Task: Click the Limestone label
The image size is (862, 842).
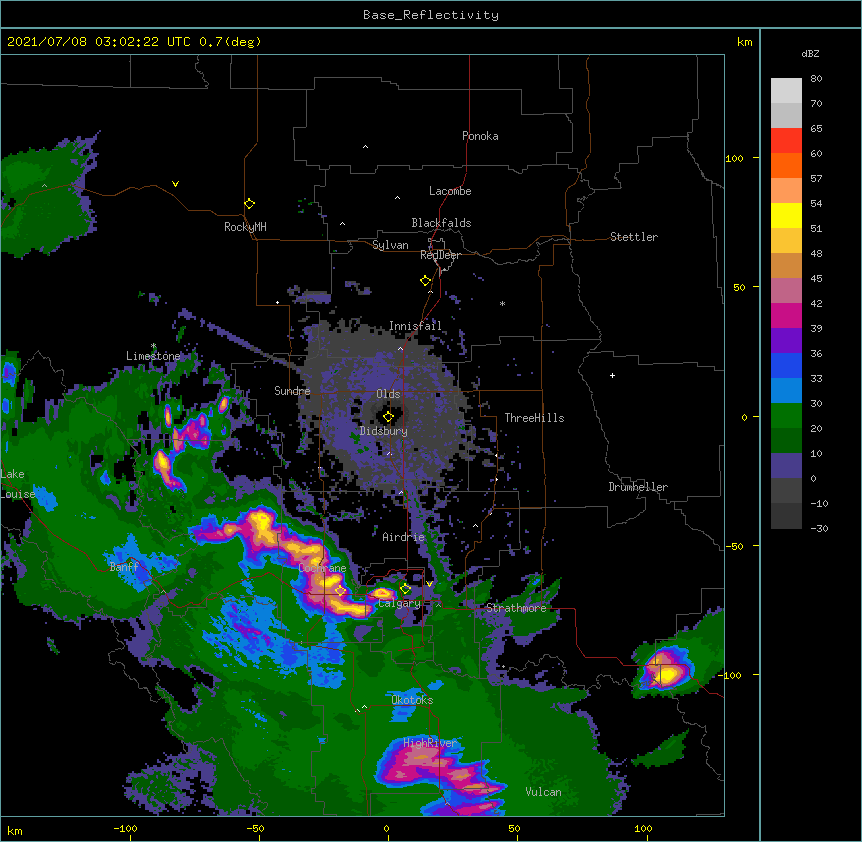Action: [153, 356]
